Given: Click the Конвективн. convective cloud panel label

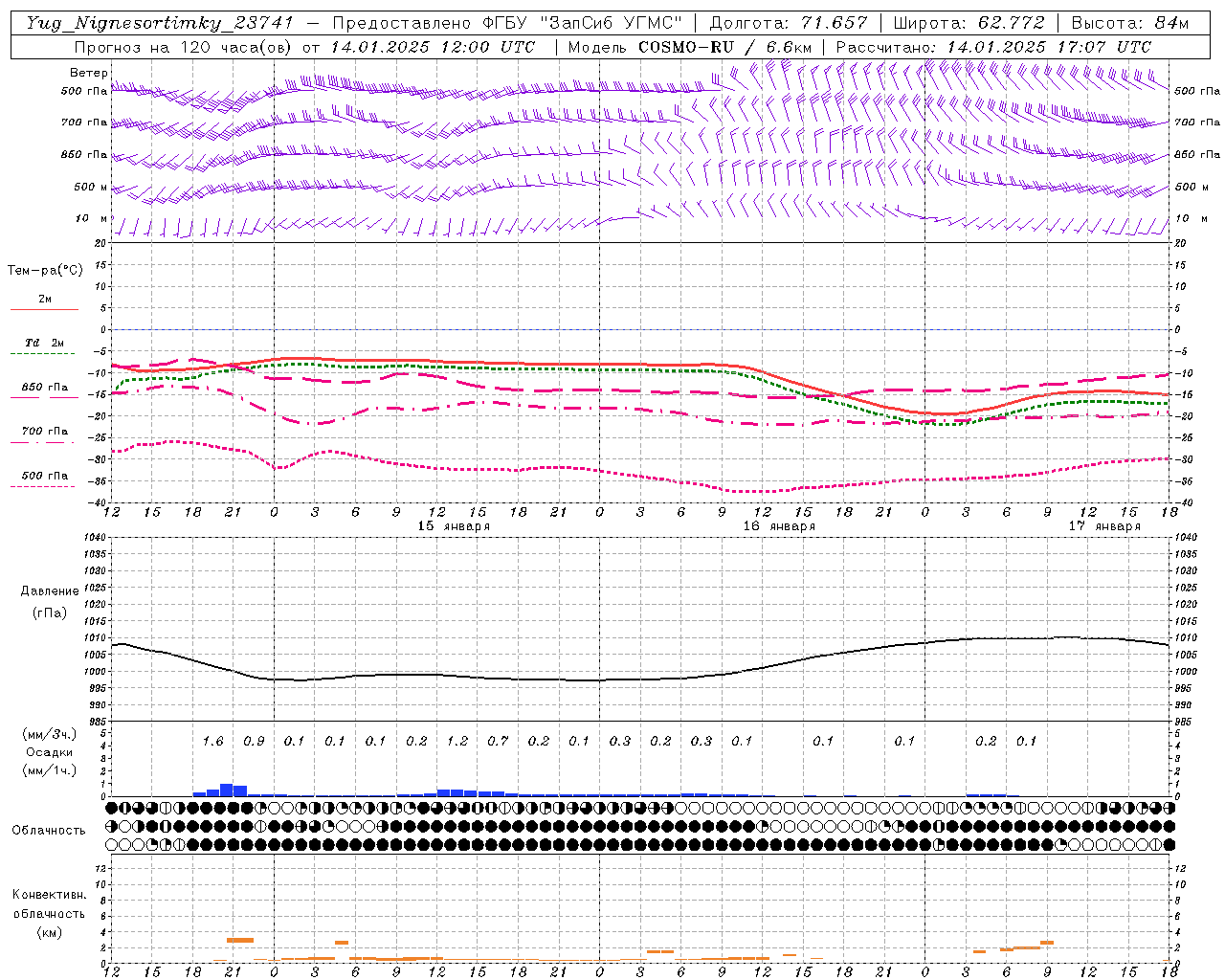Looking at the screenshot, I should click(49, 895).
